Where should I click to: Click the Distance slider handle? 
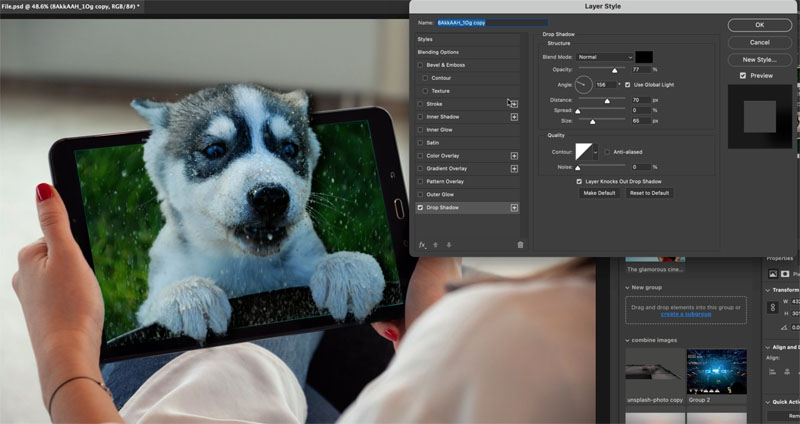click(607, 101)
